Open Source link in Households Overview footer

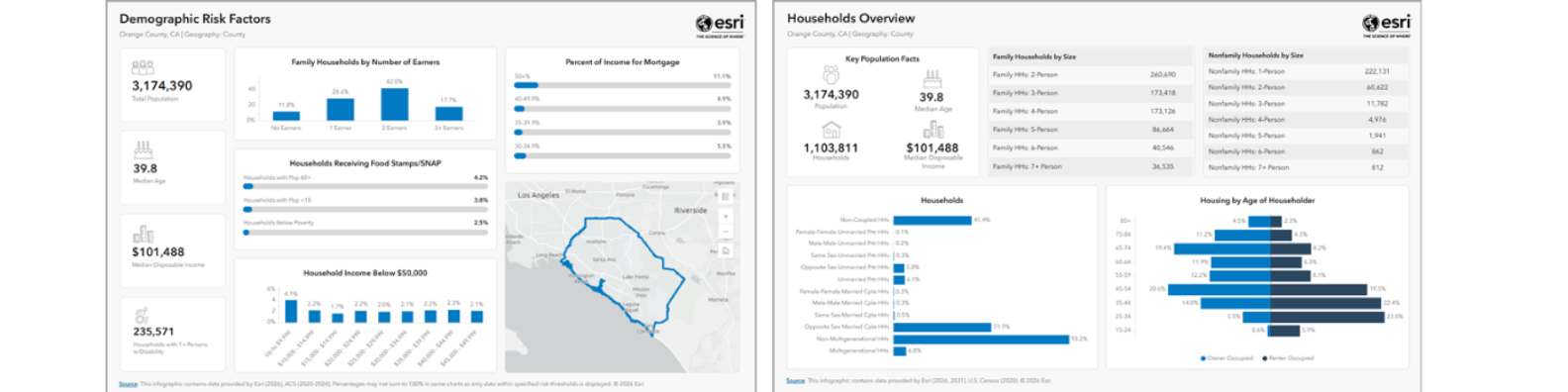point(795,380)
